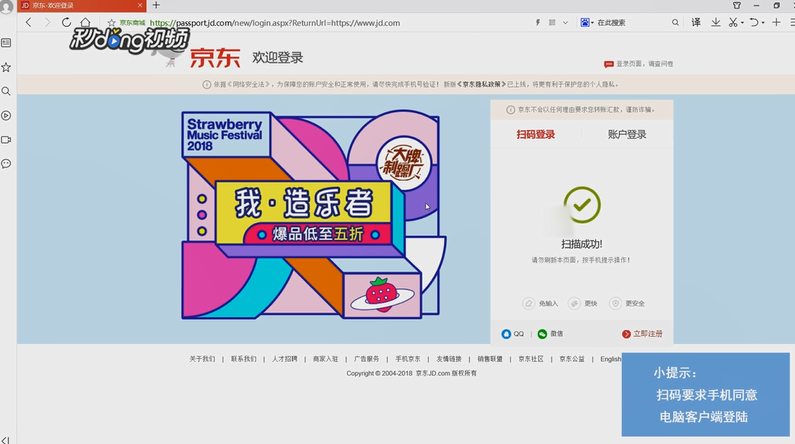Click the skin shirt icon in the title bar
Viewport: 795px width, 444px height.
[737, 6]
